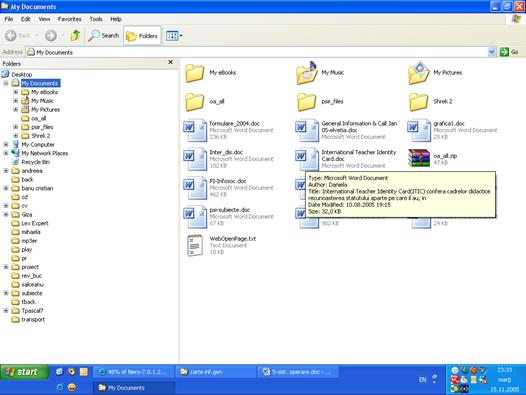Select the WebOpenPage.txt text file

(x=221, y=245)
